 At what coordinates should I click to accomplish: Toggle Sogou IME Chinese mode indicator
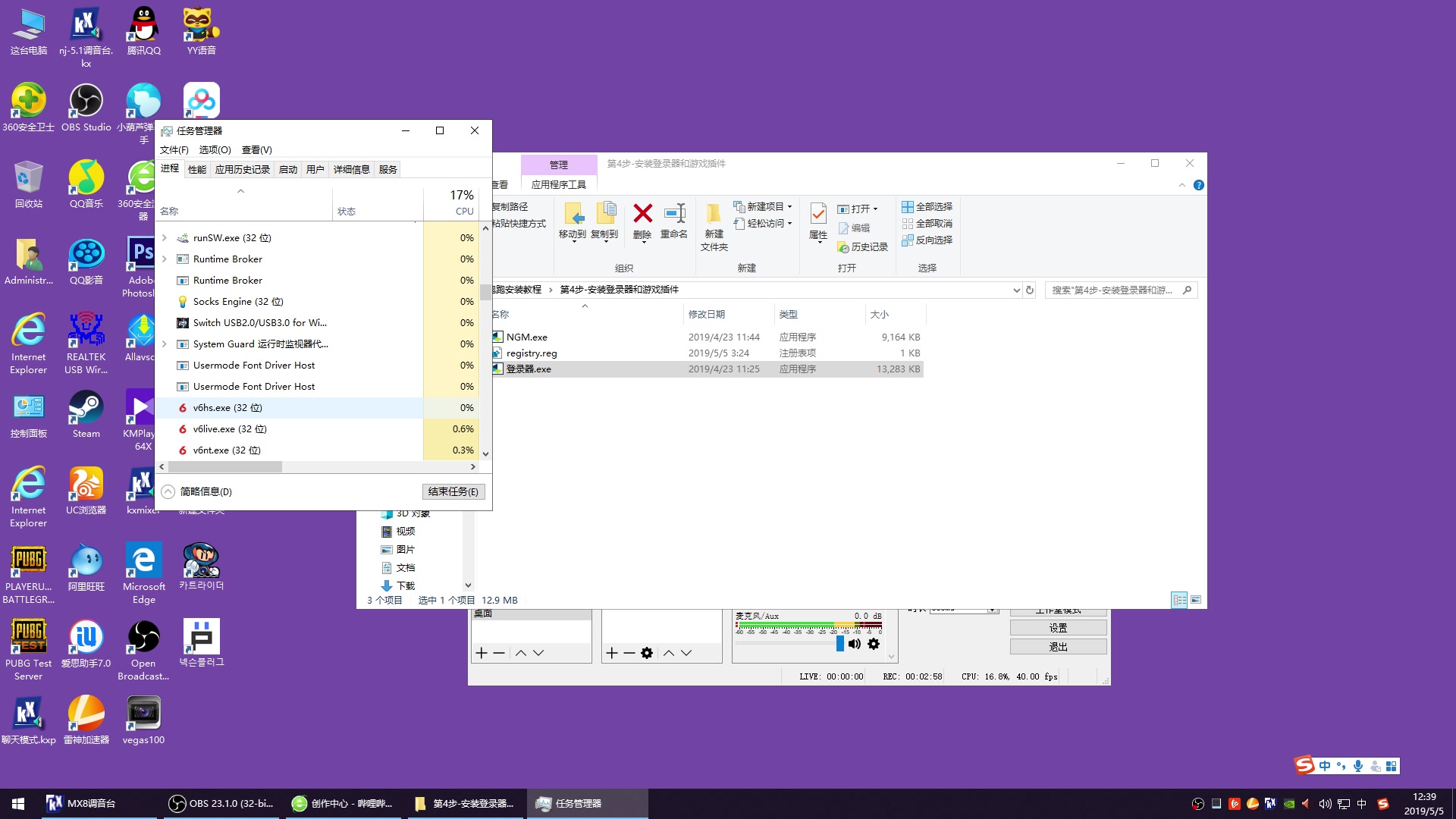pos(1324,766)
